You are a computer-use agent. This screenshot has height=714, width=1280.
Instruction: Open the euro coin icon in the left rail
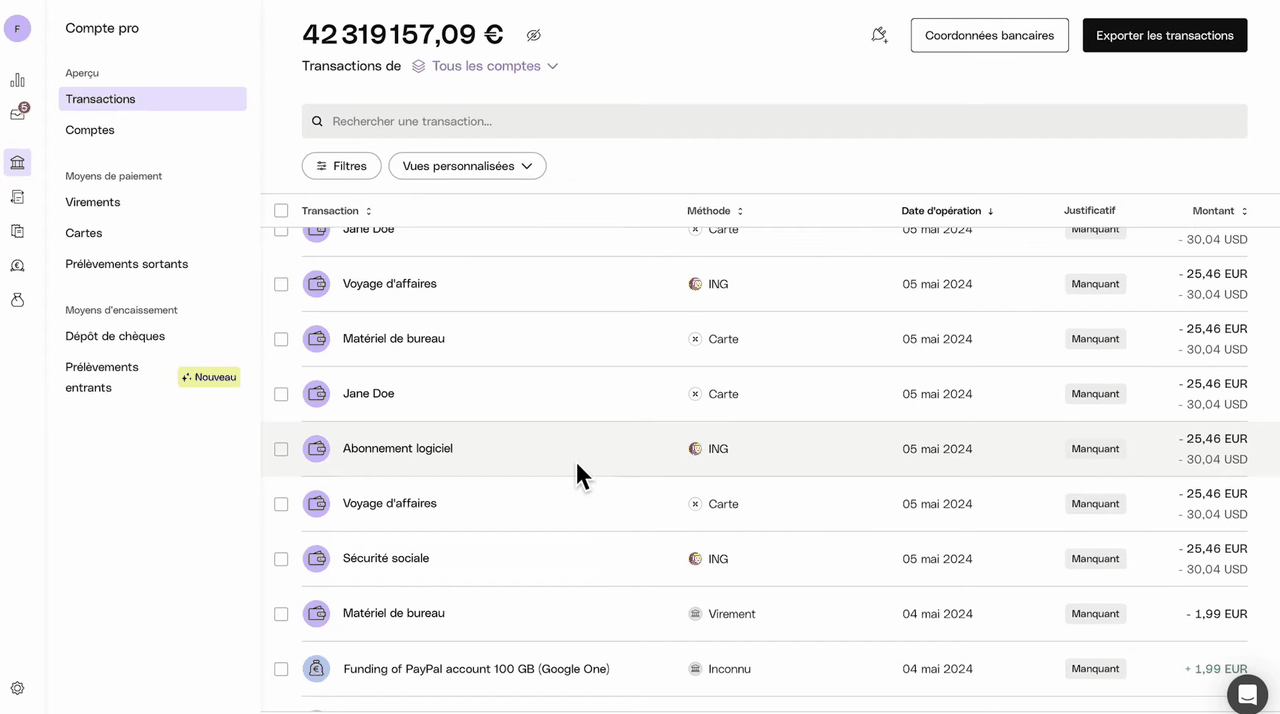[x=17, y=266]
